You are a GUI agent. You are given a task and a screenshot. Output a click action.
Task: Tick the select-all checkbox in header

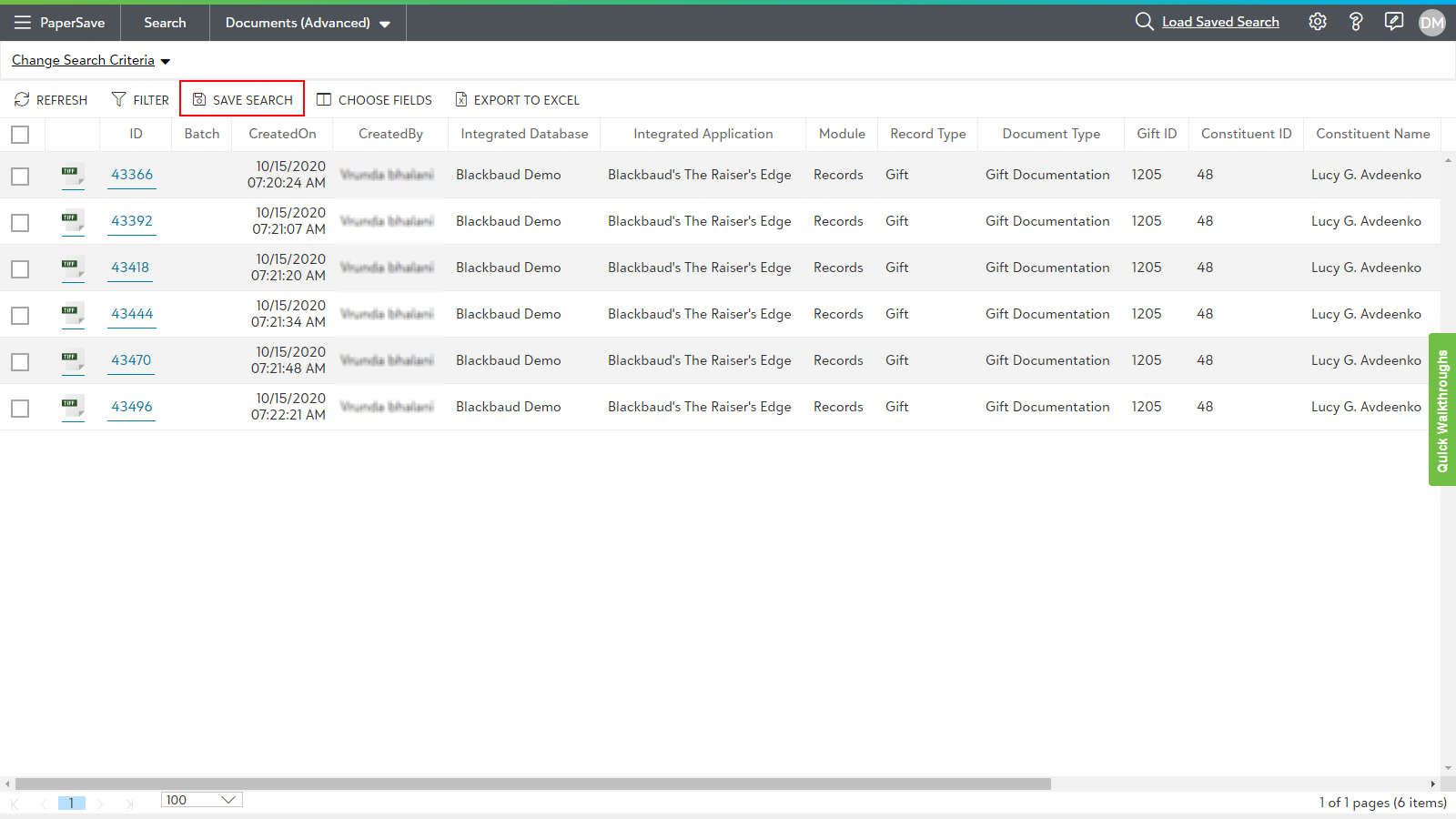coord(20,135)
